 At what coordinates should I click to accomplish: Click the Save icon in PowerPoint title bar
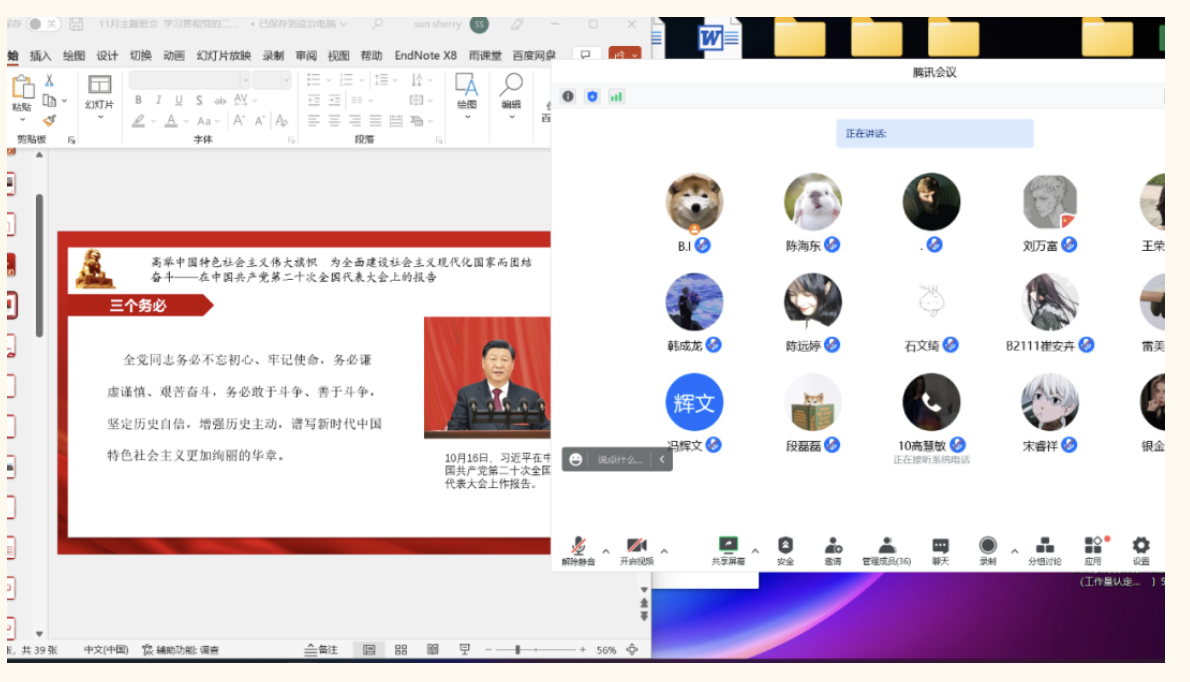(x=76, y=24)
